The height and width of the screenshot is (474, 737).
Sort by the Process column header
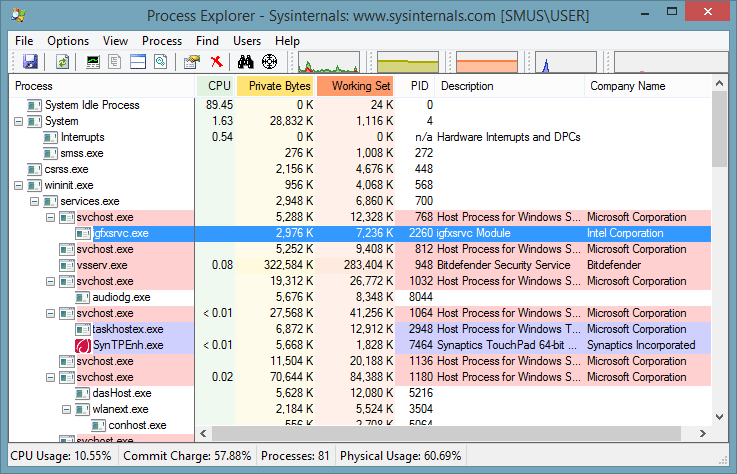click(x=102, y=86)
